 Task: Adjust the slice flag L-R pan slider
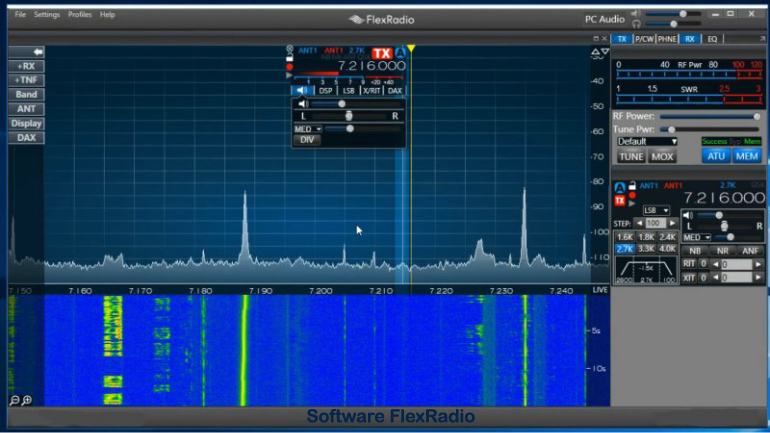[349, 116]
